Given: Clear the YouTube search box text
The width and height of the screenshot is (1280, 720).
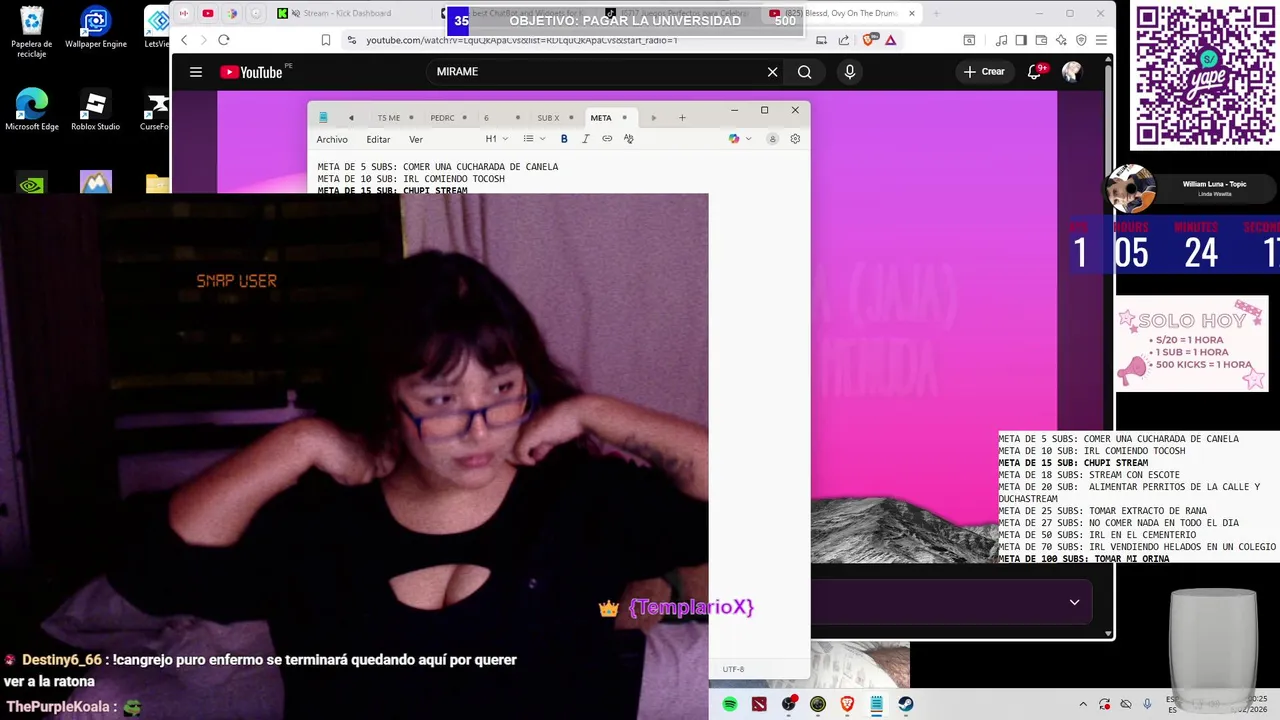Looking at the screenshot, I should [x=772, y=72].
